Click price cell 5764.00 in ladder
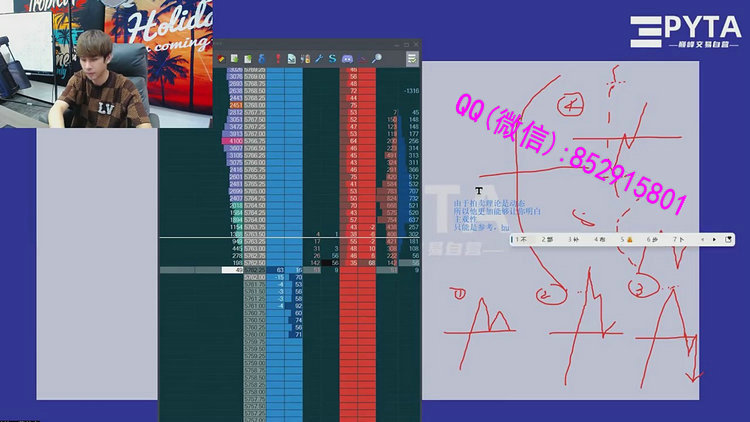Image resolution: width=750 pixels, height=422 pixels. (x=255, y=220)
